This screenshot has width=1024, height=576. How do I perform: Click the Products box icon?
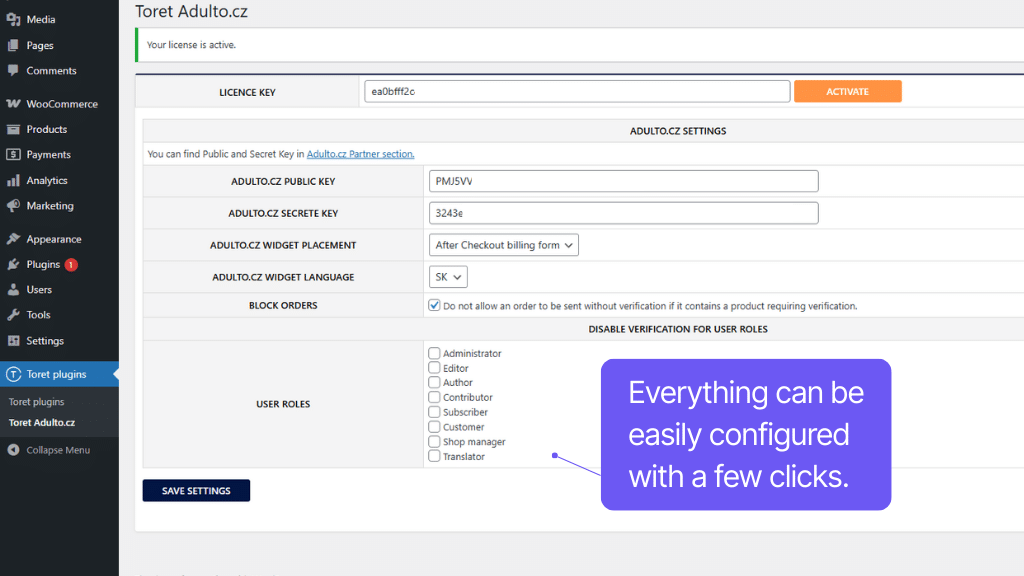(x=13, y=129)
